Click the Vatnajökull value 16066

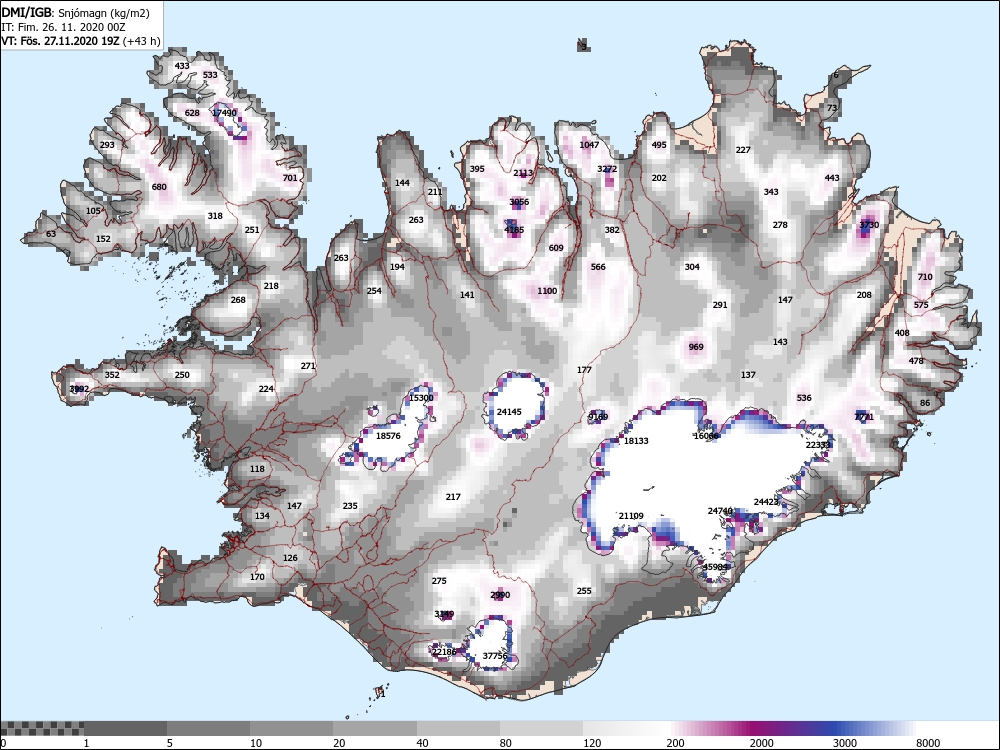tap(706, 436)
